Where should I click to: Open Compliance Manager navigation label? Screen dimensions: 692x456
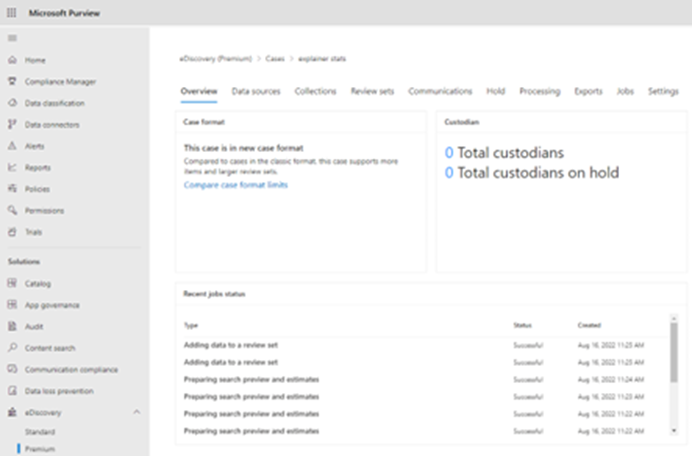60,82
